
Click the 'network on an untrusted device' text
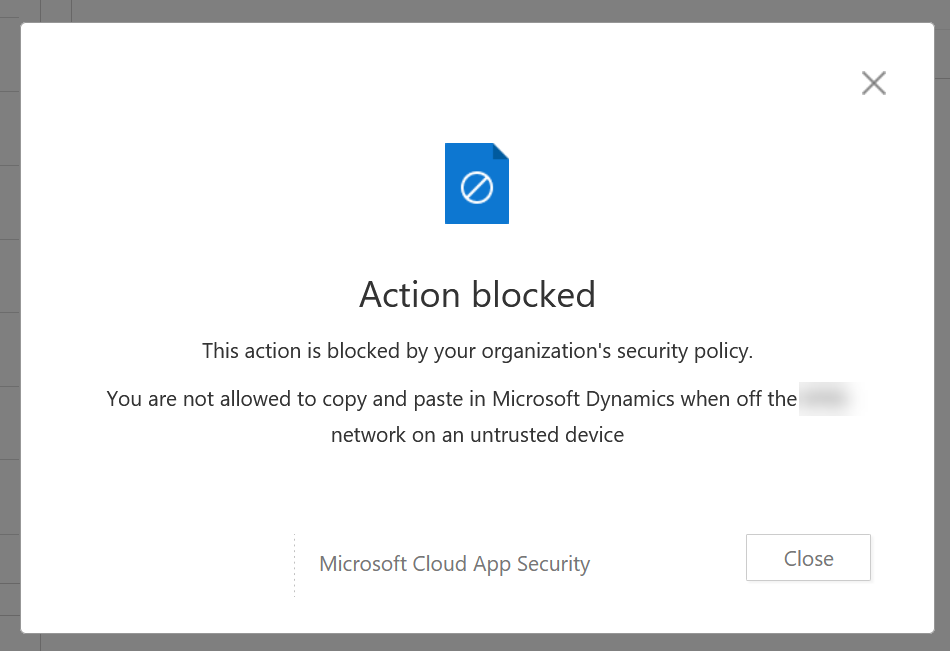pyautogui.click(x=477, y=435)
